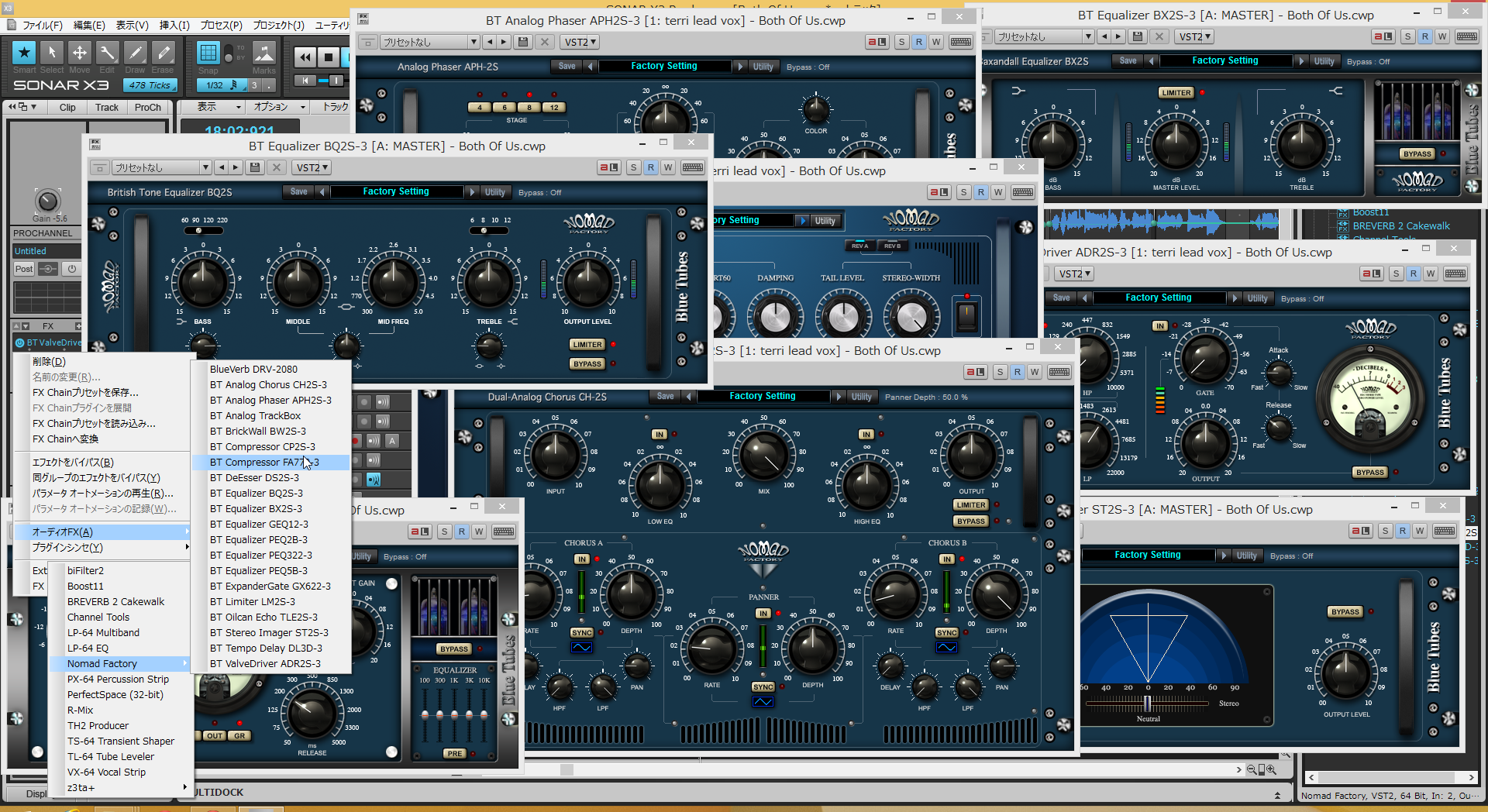Image resolution: width=1488 pixels, height=812 pixels.
Task: Click ACT learn icon in ST2S-3 imager window
Action: pos(1360,531)
